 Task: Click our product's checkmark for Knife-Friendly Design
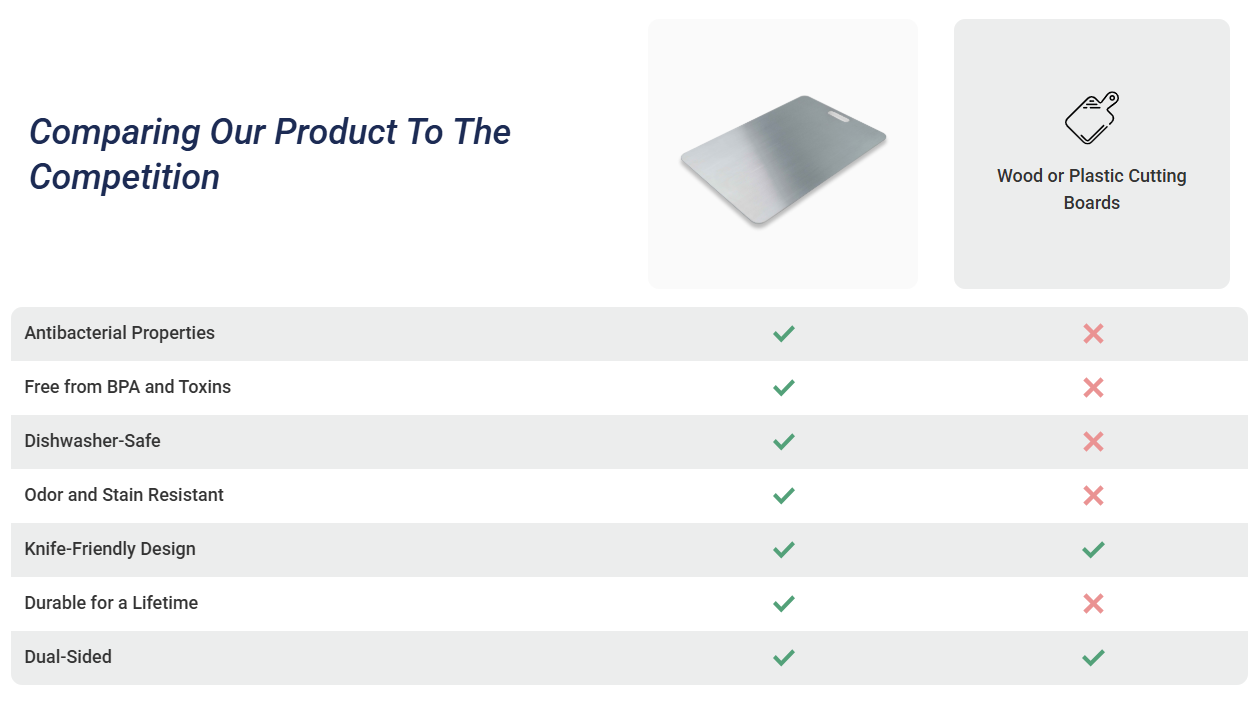[784, 550]
